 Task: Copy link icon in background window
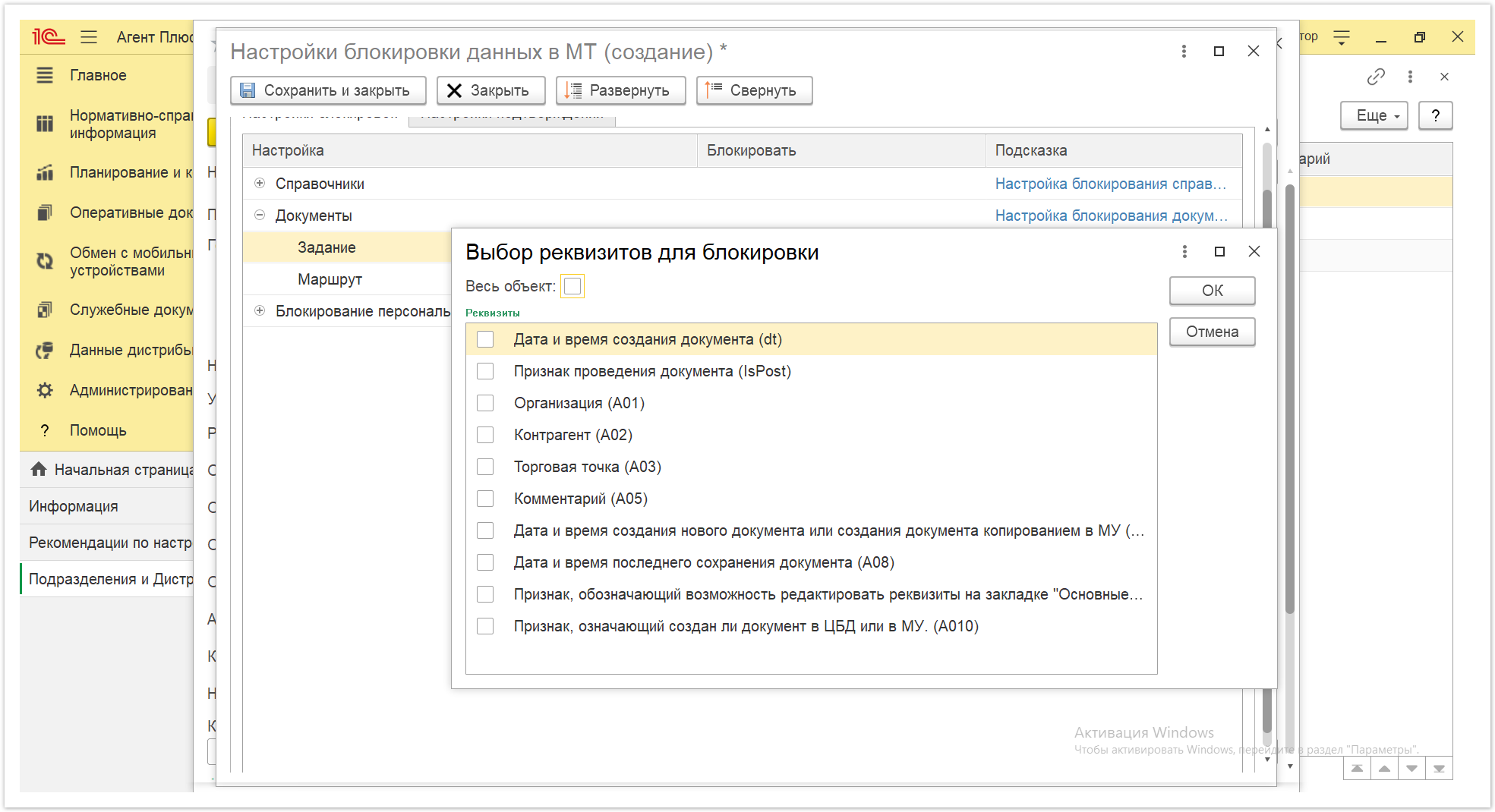(1376, 77)
